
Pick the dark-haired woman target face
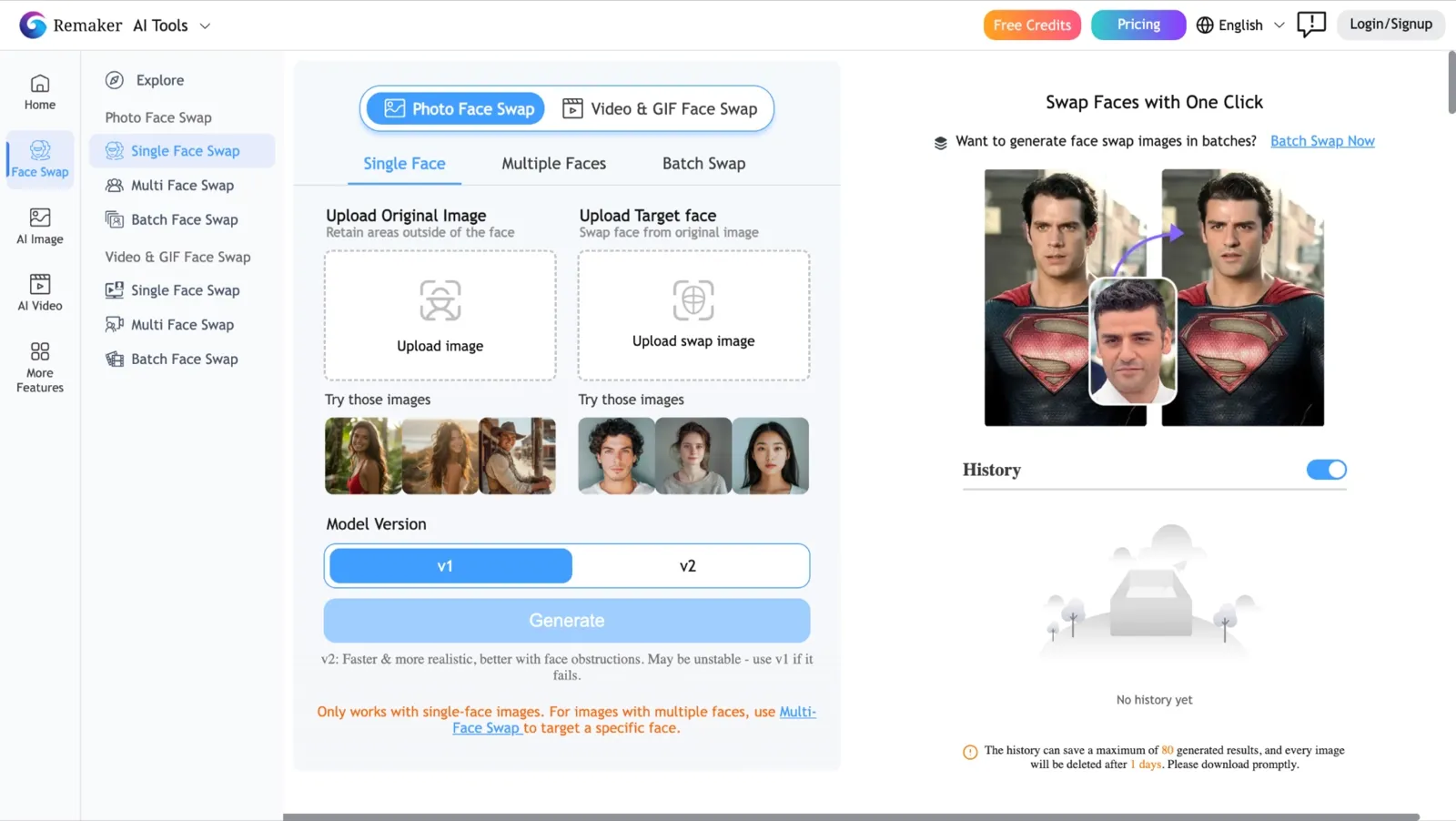(x=771, y=456)
